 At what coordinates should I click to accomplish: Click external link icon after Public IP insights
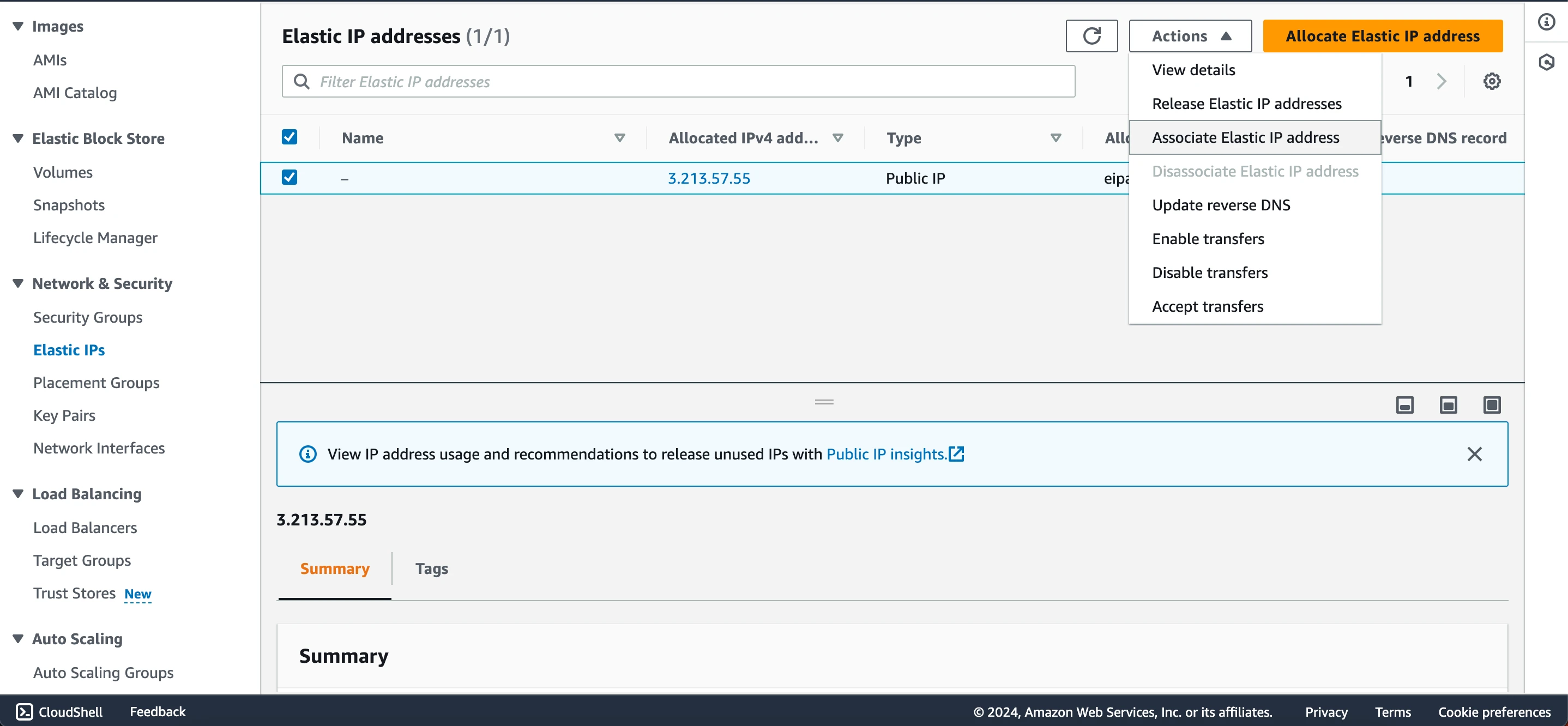click(x=956, y=454)
